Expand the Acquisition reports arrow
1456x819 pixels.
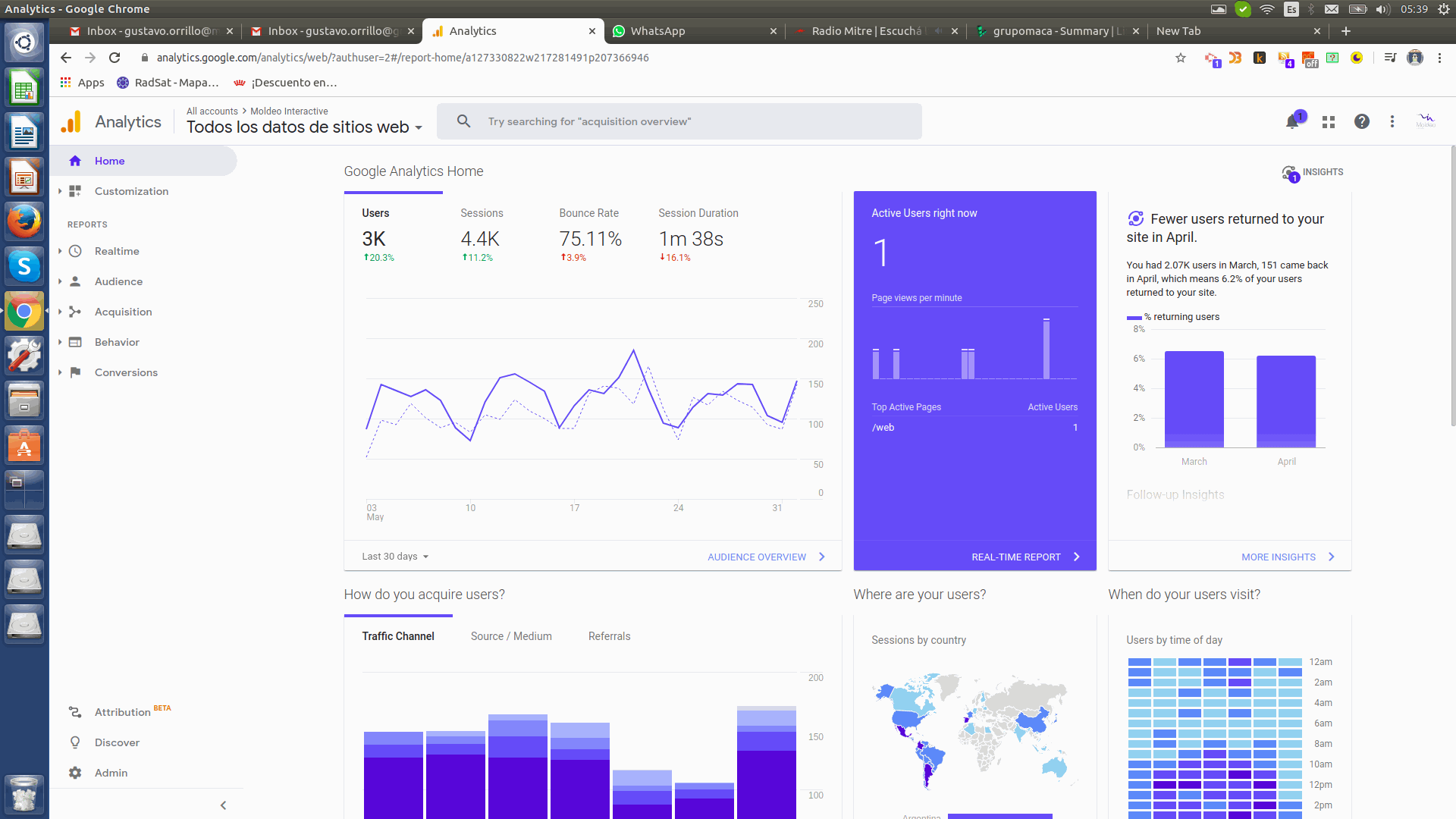coord(60,312)
